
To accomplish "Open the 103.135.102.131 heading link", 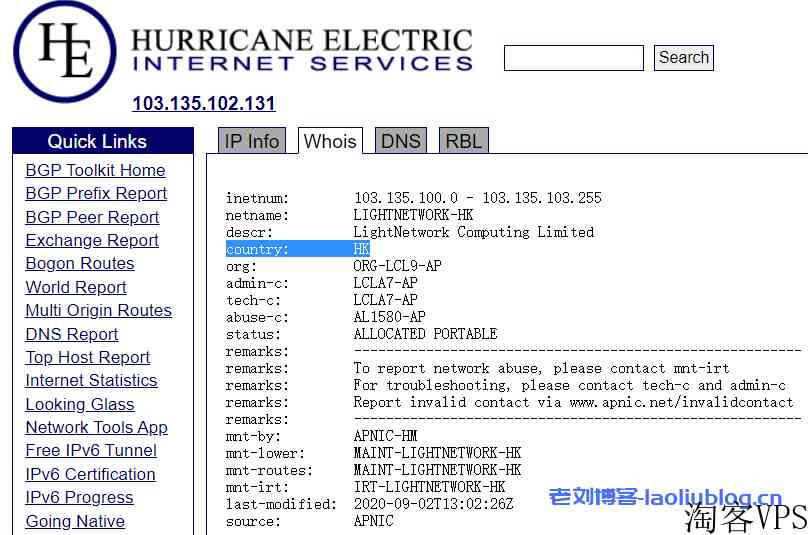I will point(204,103).
